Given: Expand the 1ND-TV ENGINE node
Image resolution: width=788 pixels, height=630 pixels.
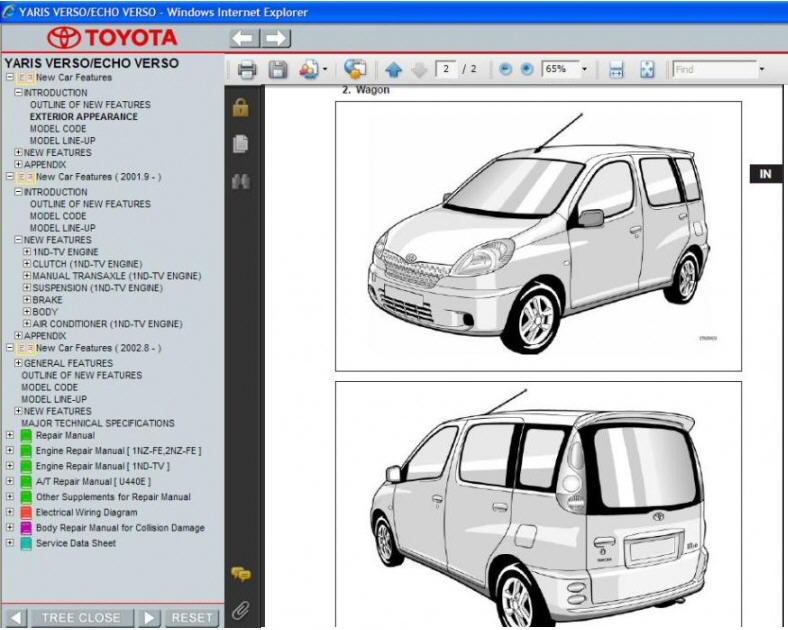Looking at the screenshot, I should 27,252.
